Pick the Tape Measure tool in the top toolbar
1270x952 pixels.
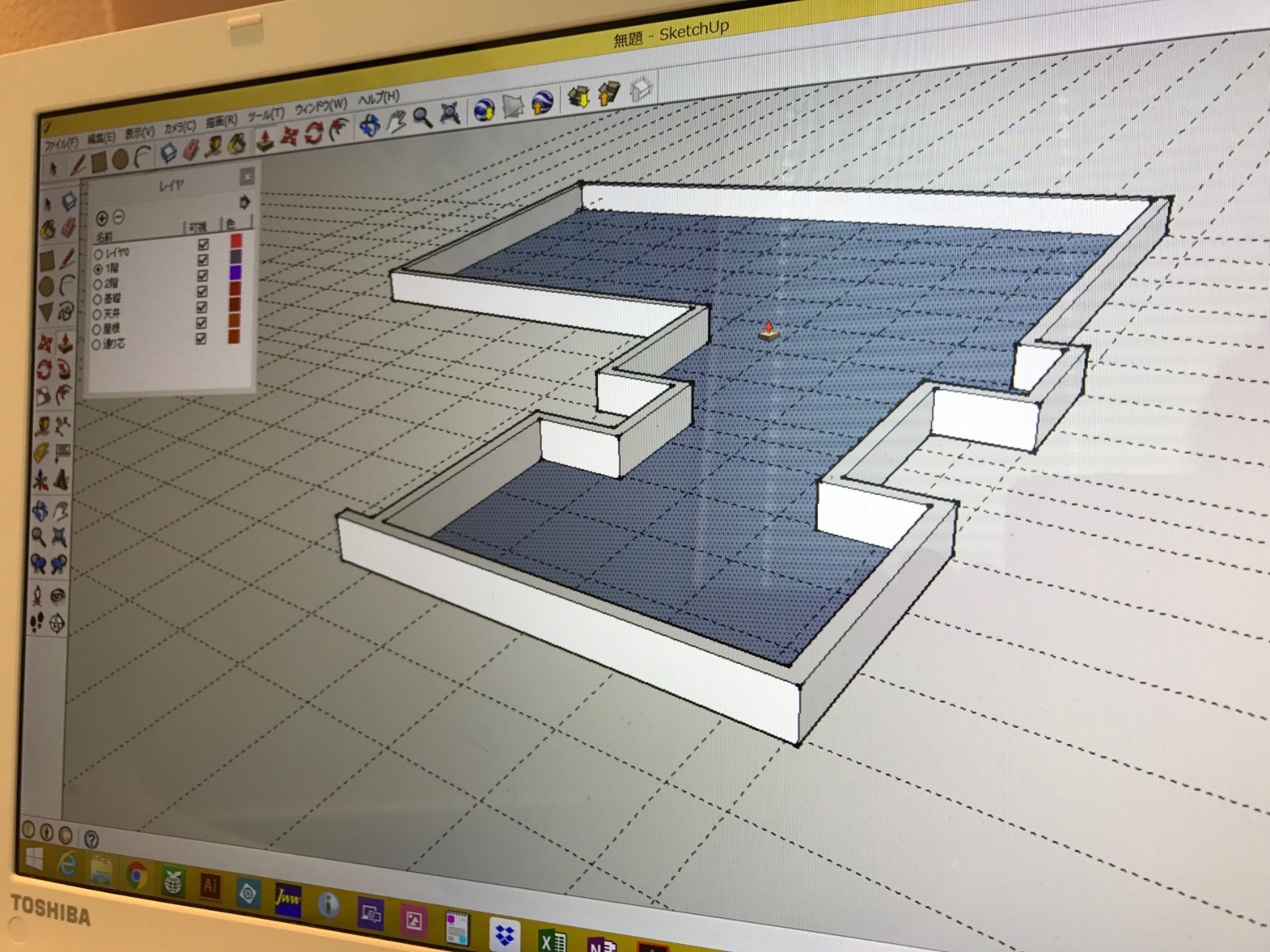click(215, 146)
